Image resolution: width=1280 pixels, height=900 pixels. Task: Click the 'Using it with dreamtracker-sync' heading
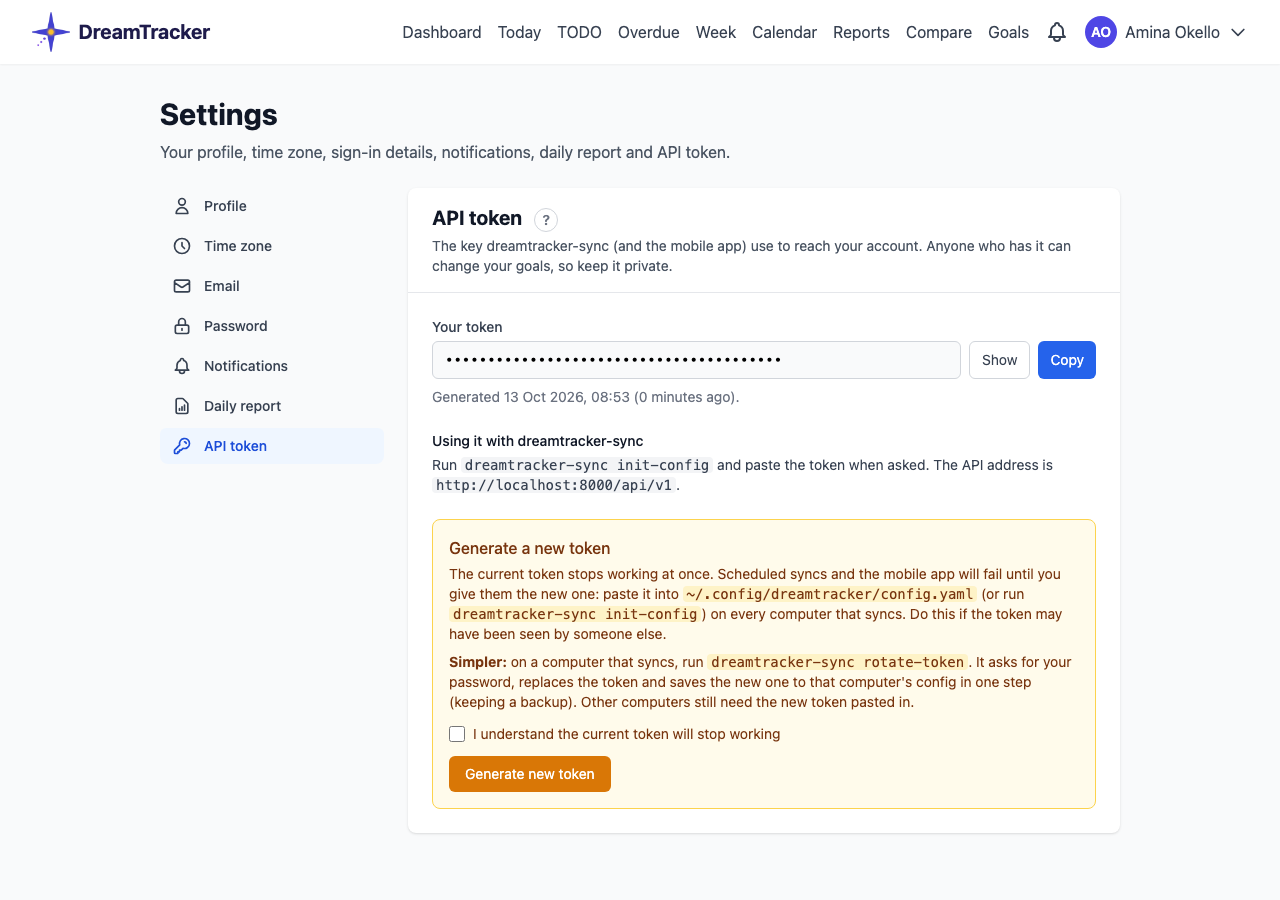(537, 441)
